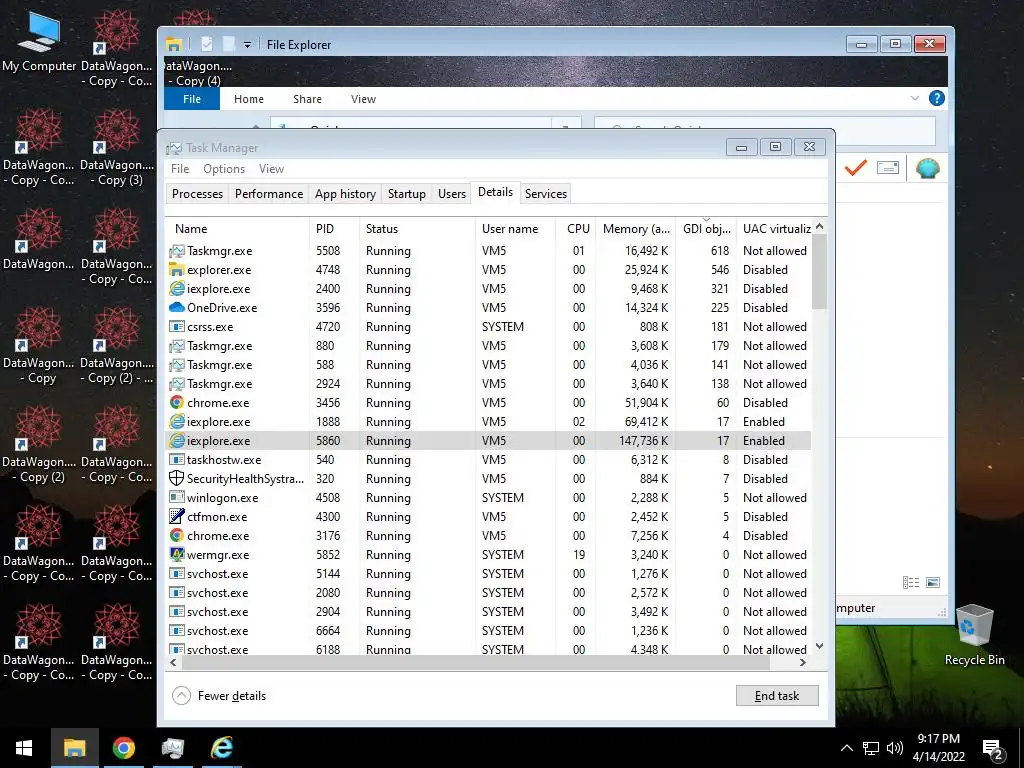Sort by the Memory column header

click(635, 229)
